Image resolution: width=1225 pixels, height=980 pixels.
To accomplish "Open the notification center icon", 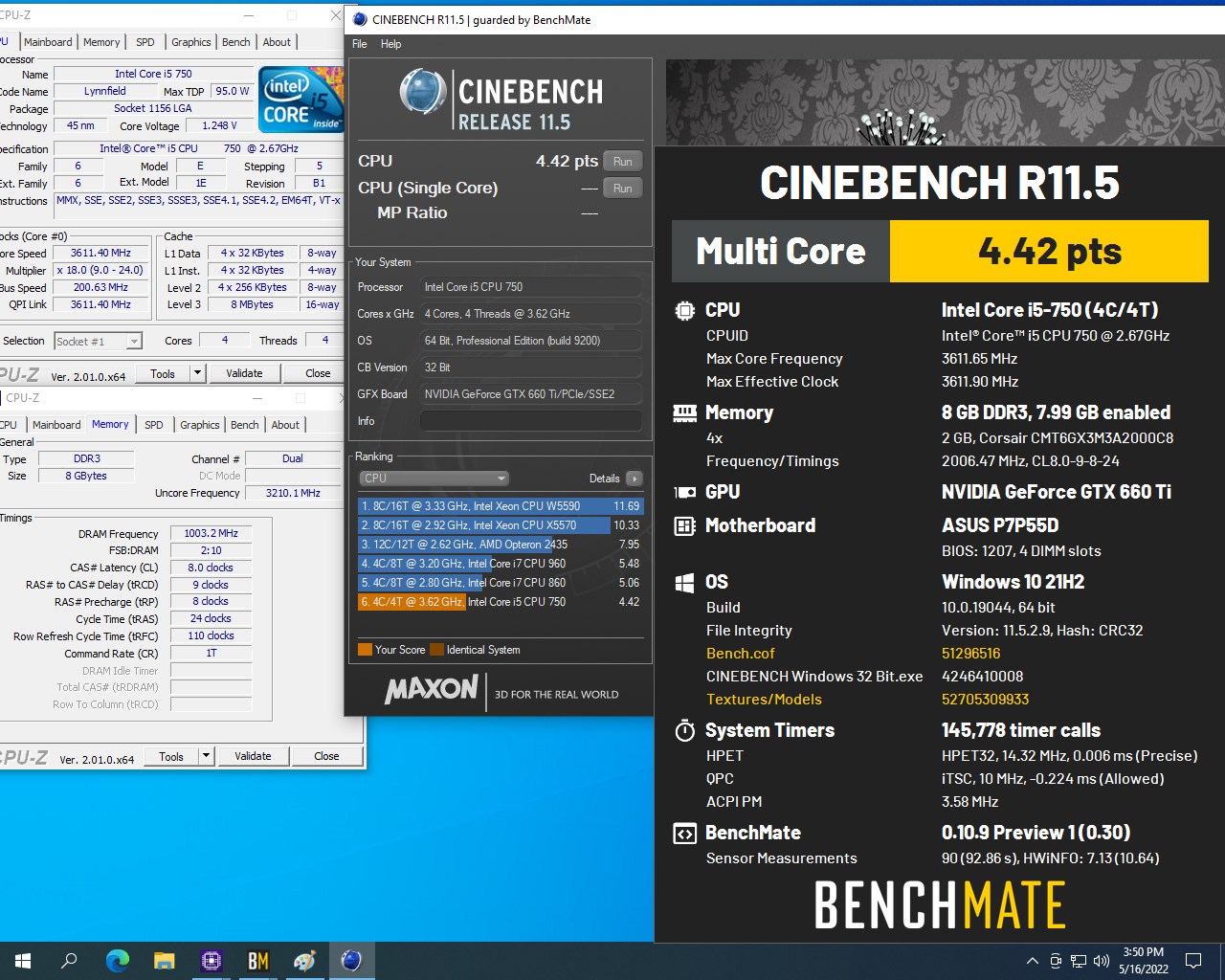I will 1193,961.
